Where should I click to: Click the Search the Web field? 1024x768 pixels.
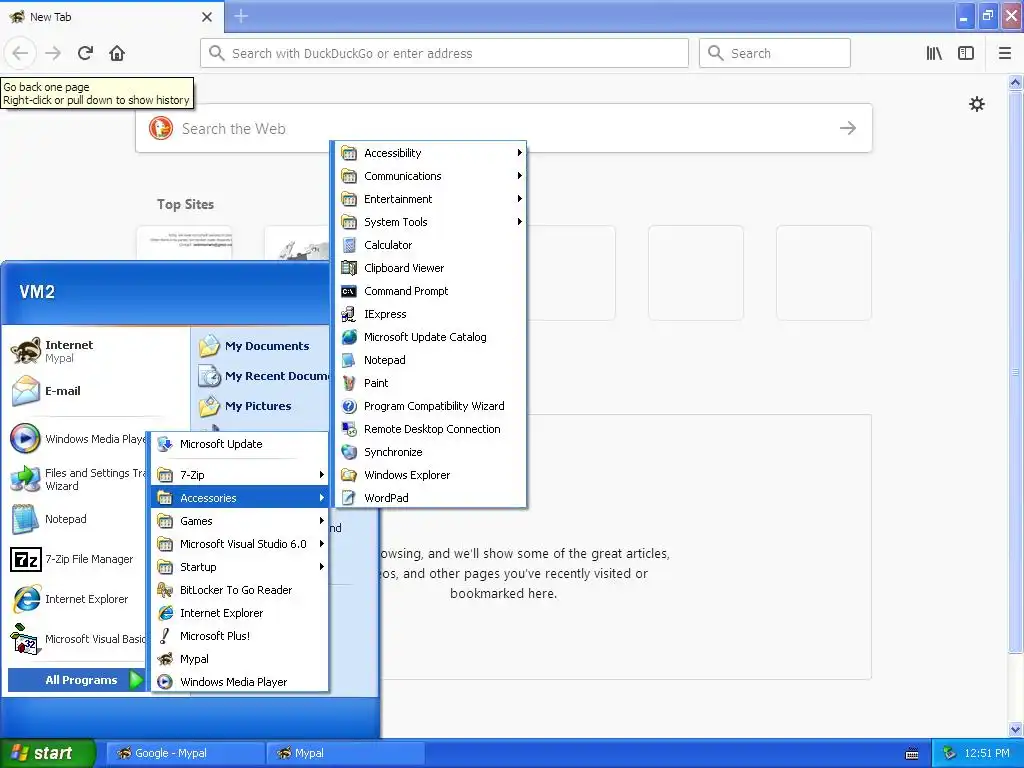tap(504, 128)
